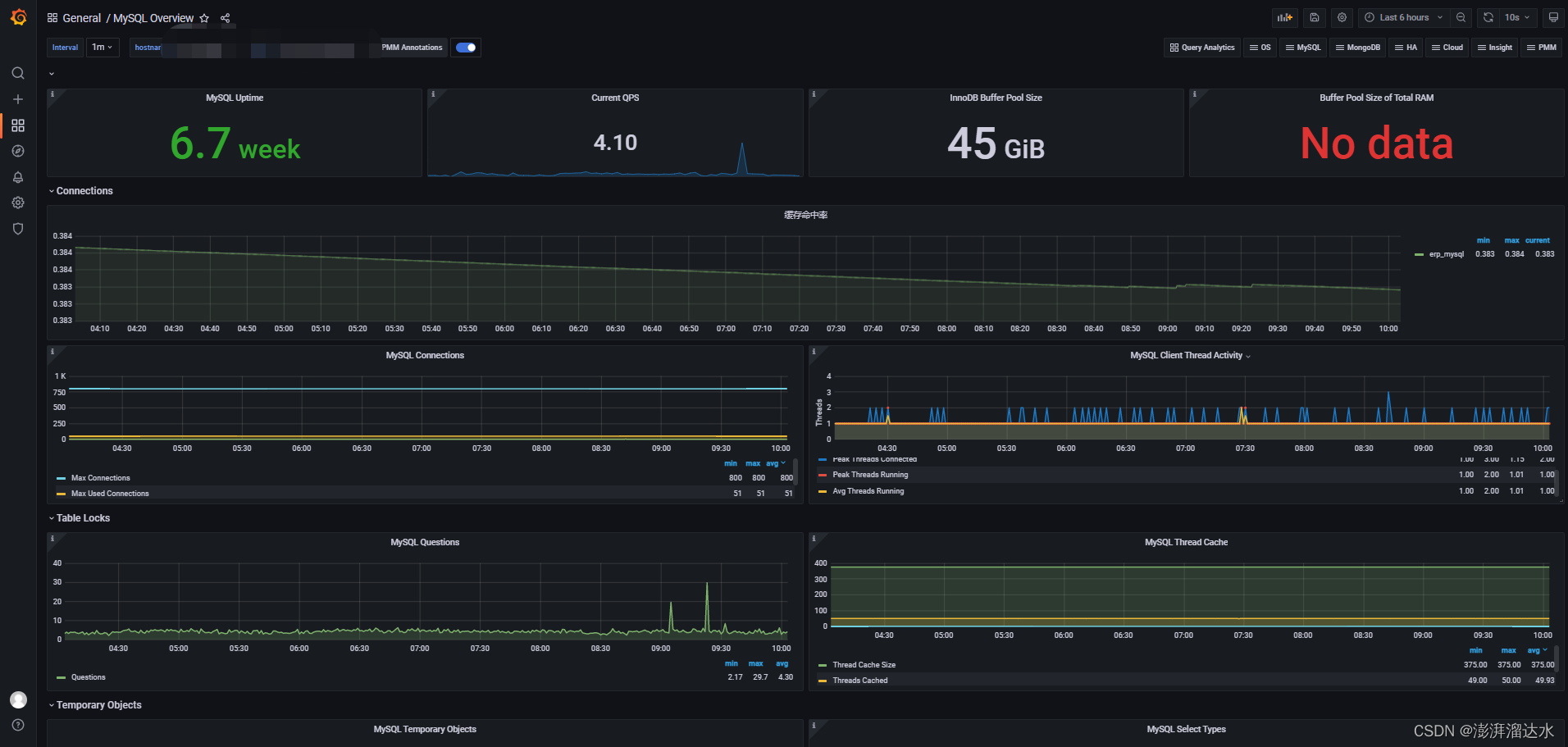Screen dimensions: 1568x747
Task: Open the Help question mark icon
Action: 18,725
